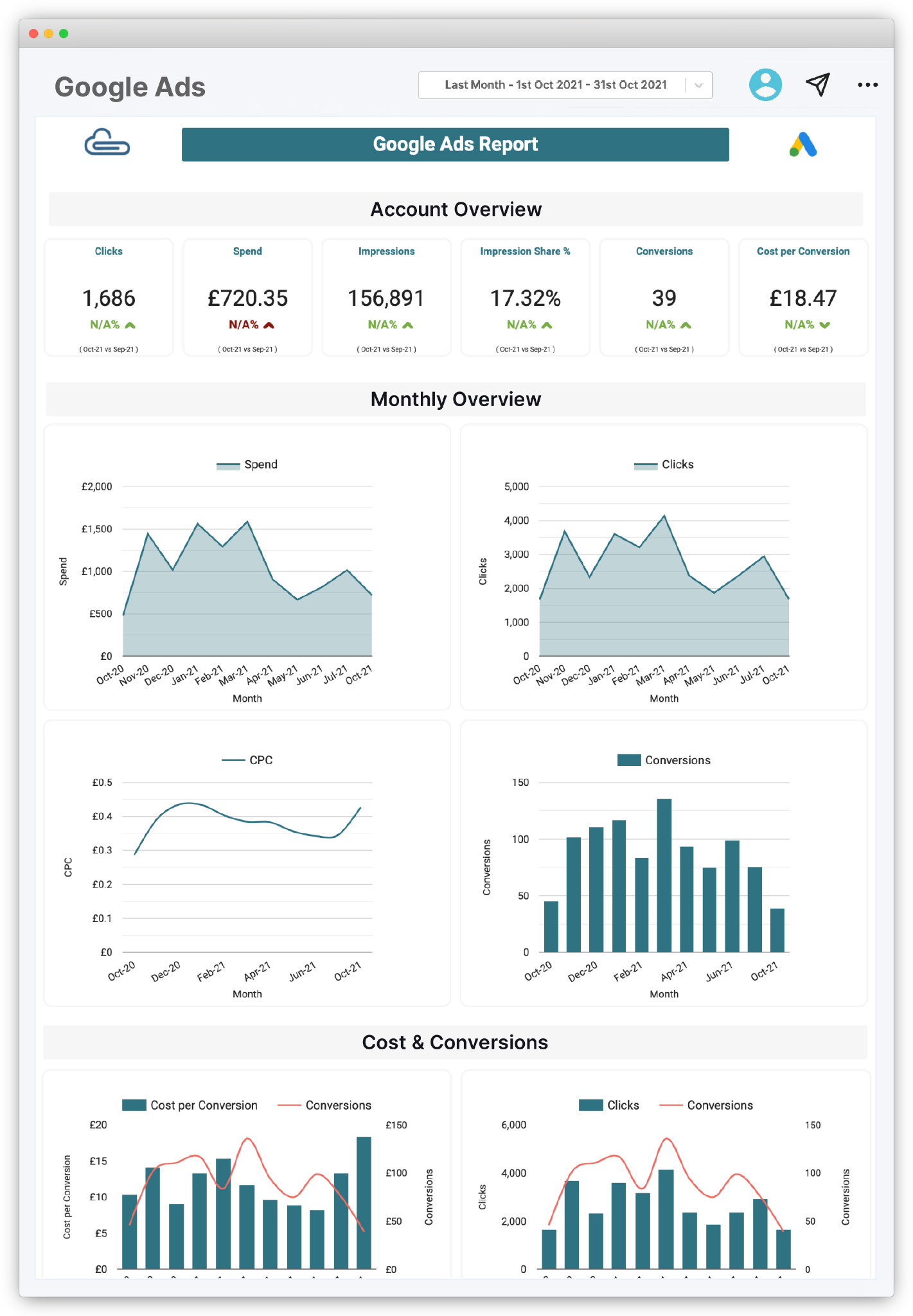
Task: Click the last Cost per Conversion bar
Action: click(x=364, y=1202)
